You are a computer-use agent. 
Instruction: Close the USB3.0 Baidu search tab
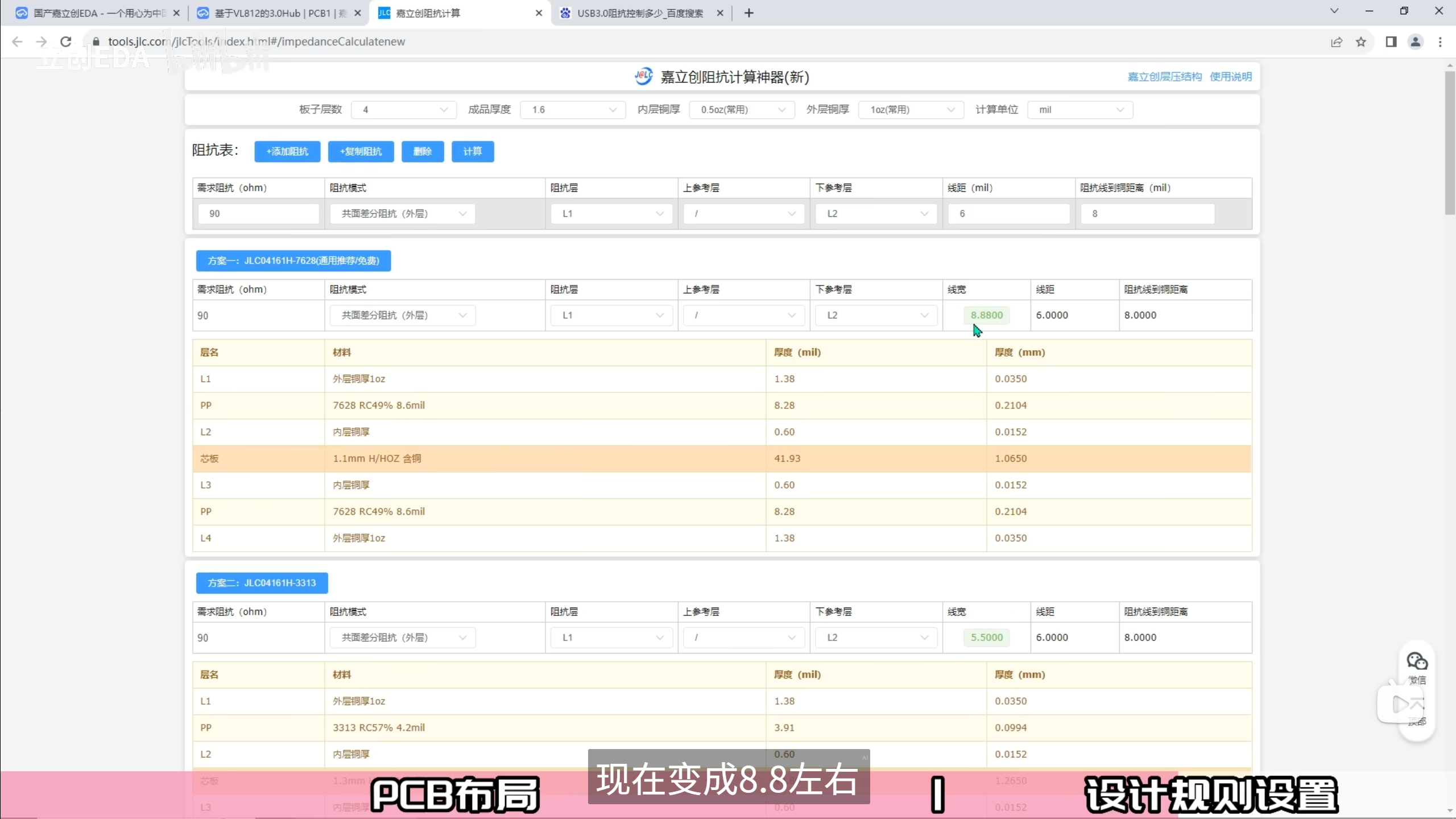coord(720,13)
